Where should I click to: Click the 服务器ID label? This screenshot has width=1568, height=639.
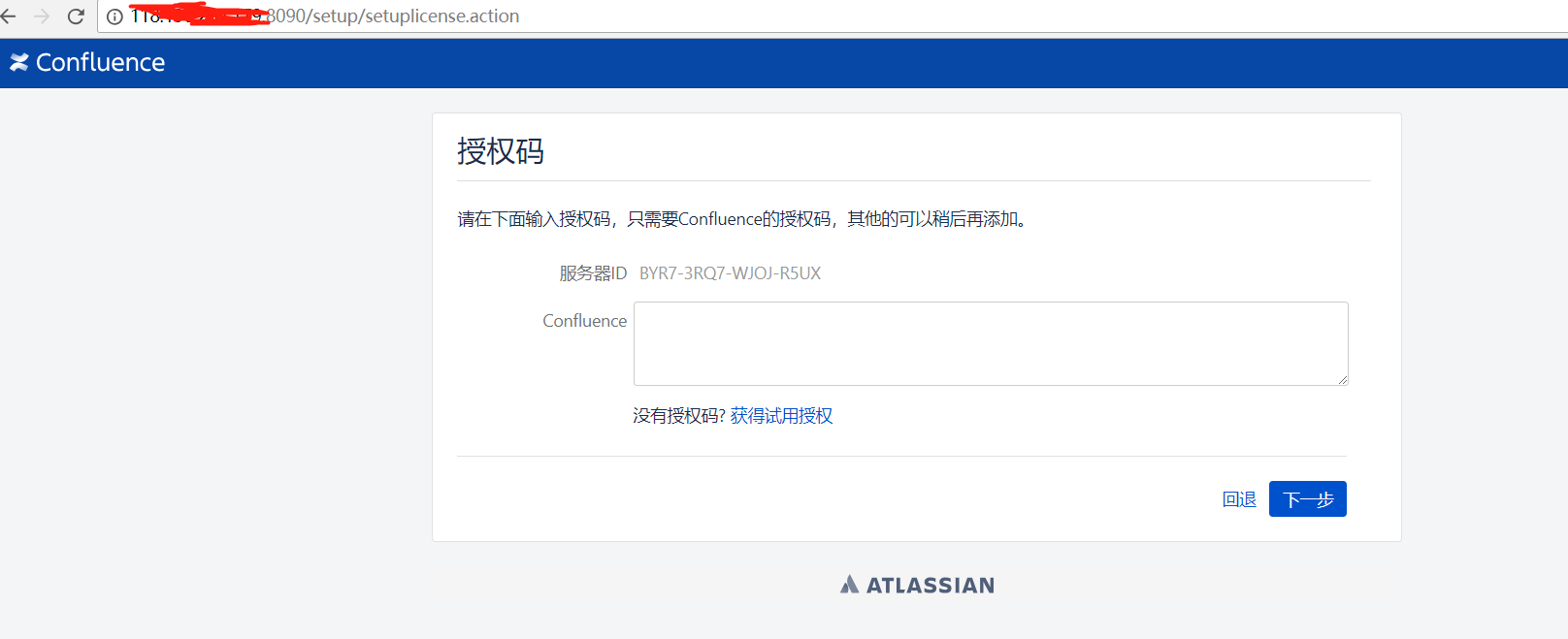click(593, 273)
